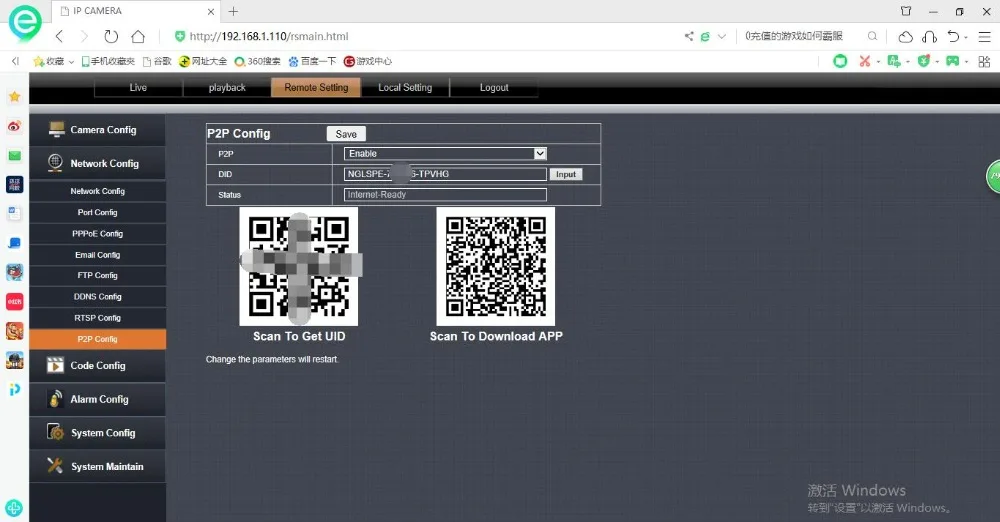
Task: Expand the Code Config section
Action: coord(98,366)
